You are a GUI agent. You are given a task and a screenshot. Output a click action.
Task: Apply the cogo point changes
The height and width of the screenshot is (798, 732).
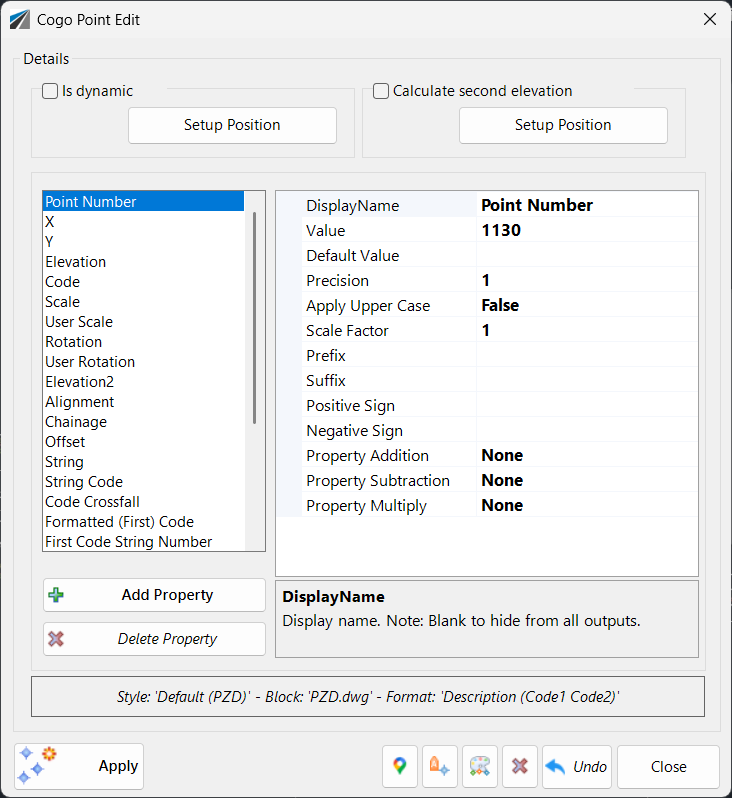coord(79,766)
